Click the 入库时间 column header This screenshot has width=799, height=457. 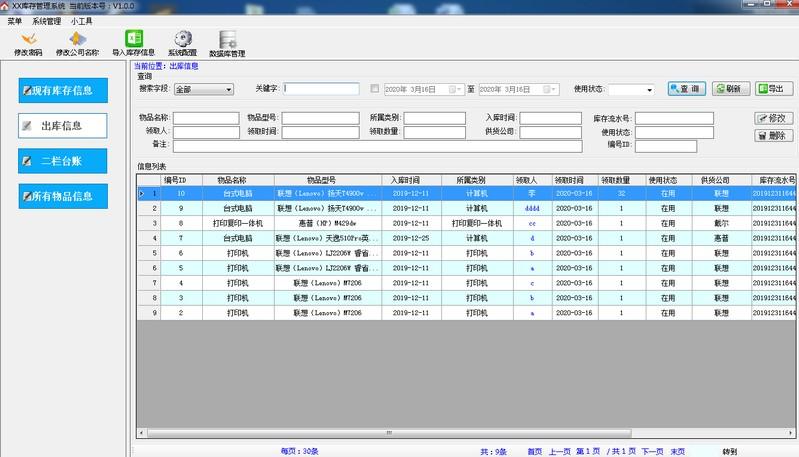click(411, 180)
